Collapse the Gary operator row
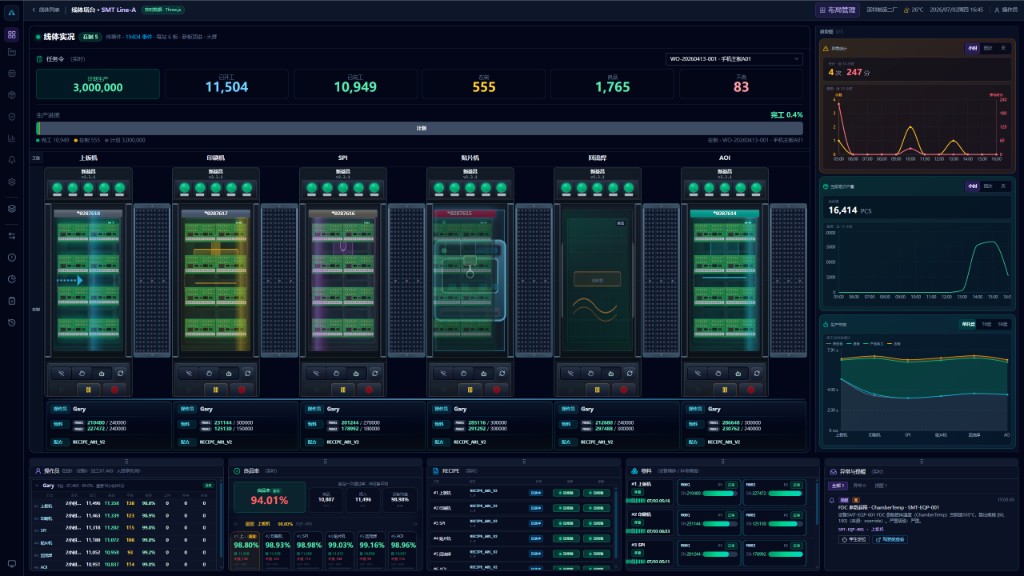 click(x=37, y=485)
